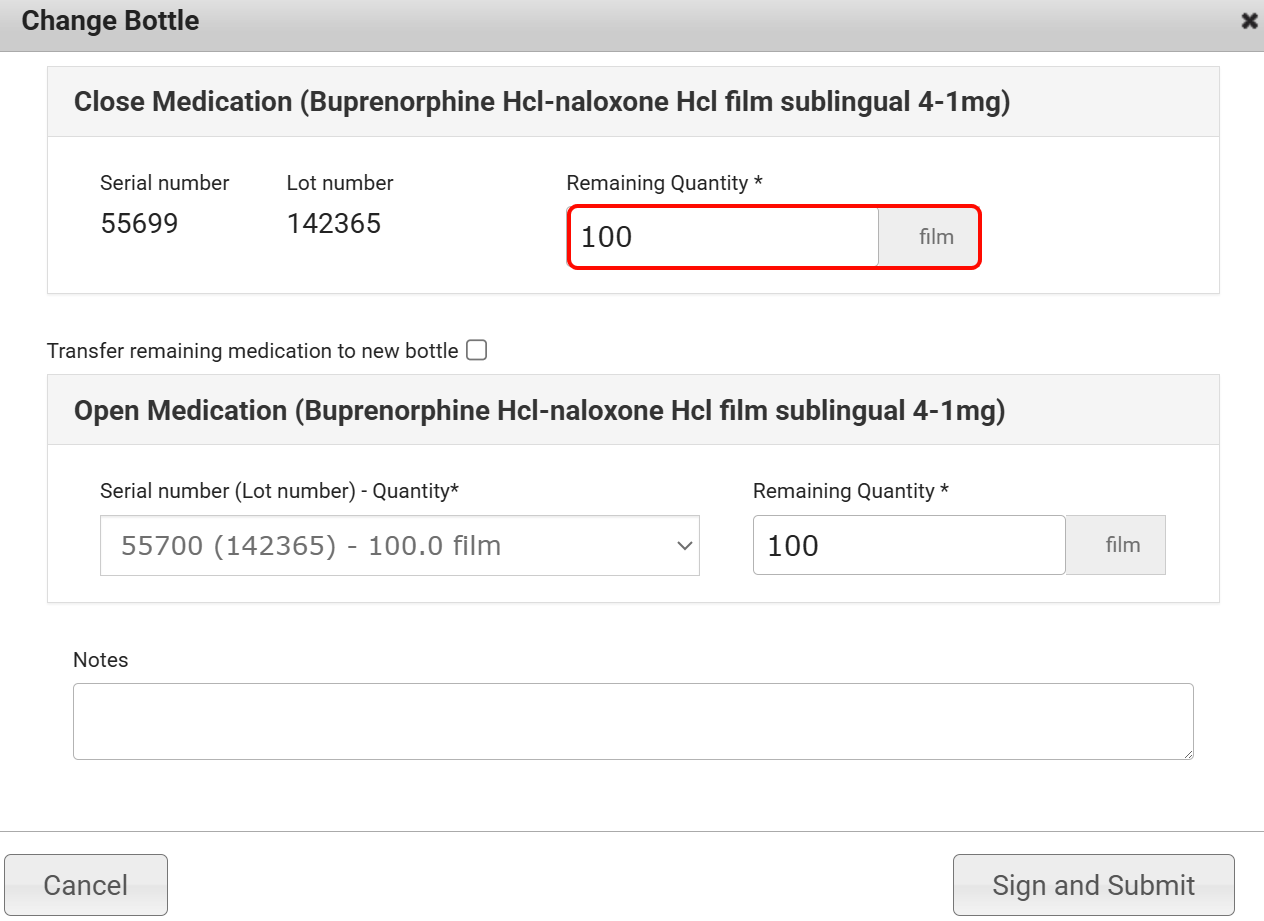Screen dimensions: 1264x921
Task: Click the film unit tag in Open Medication
Action: (1122, 546)
